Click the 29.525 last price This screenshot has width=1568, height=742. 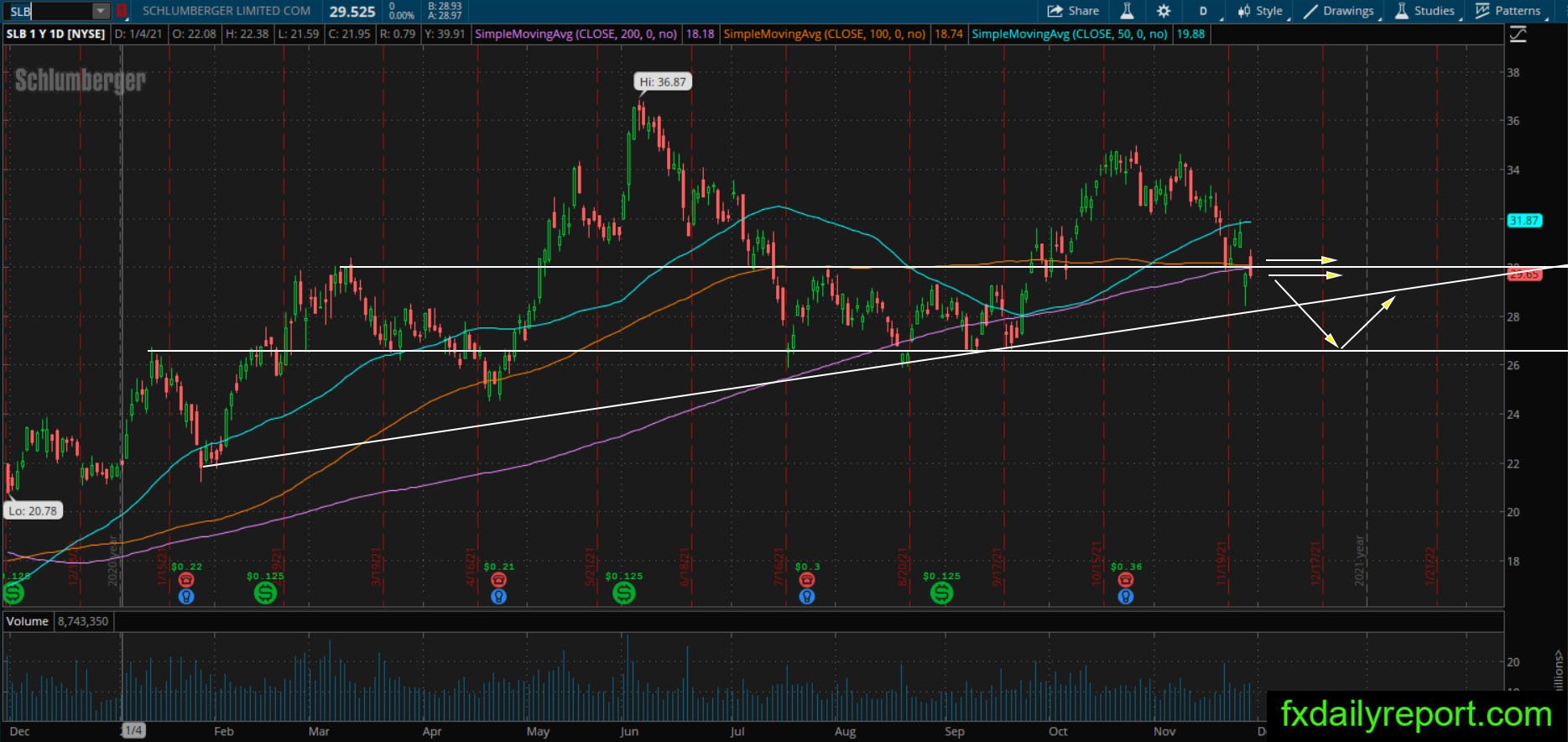click(352, 12)
